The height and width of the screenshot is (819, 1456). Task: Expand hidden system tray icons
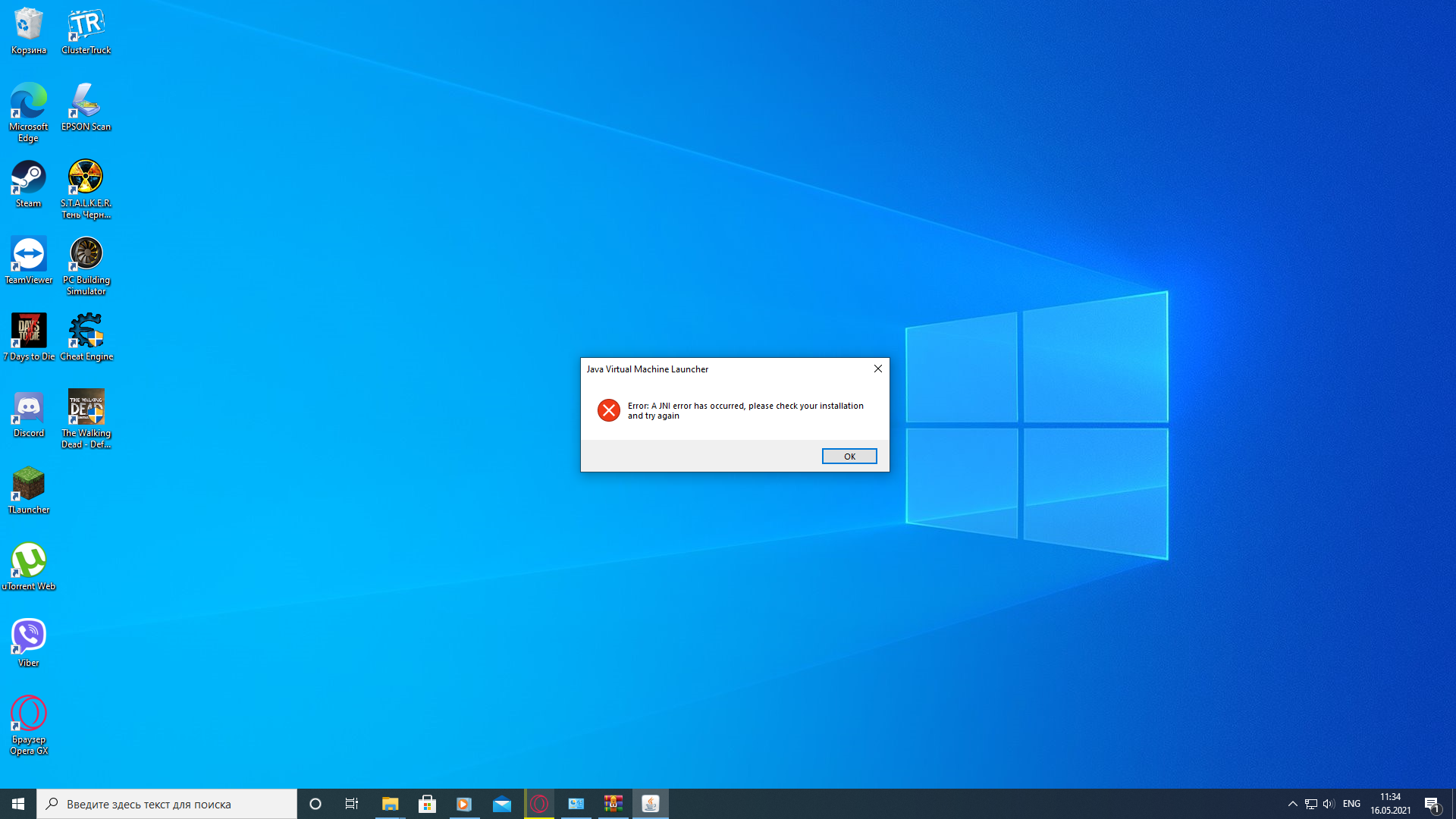1292,804
